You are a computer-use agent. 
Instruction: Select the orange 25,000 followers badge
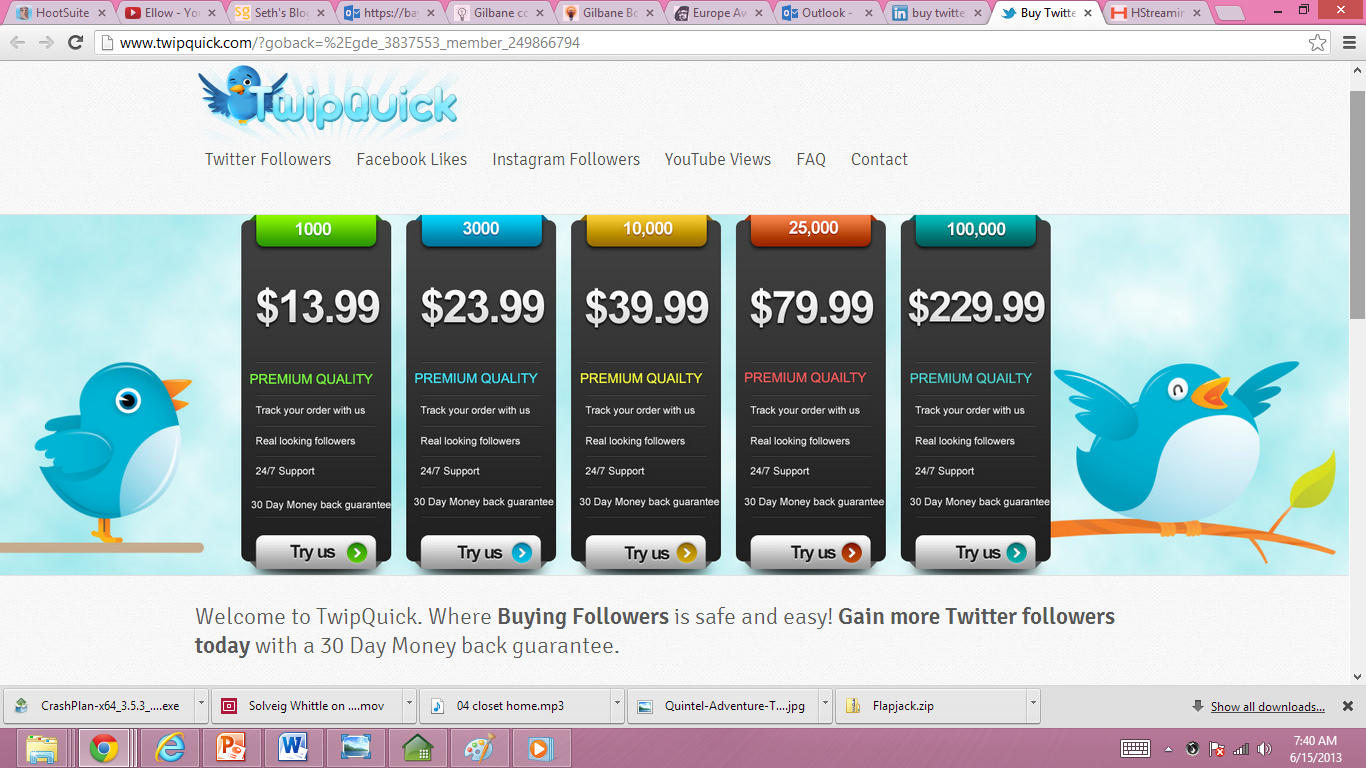[811, 230]
